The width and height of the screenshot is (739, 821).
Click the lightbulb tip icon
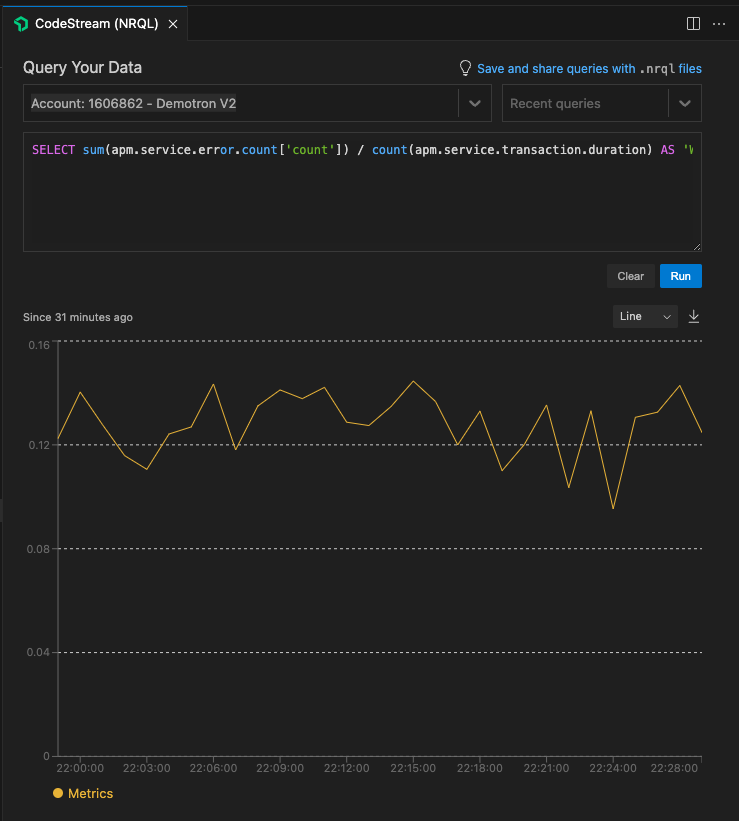465,68
